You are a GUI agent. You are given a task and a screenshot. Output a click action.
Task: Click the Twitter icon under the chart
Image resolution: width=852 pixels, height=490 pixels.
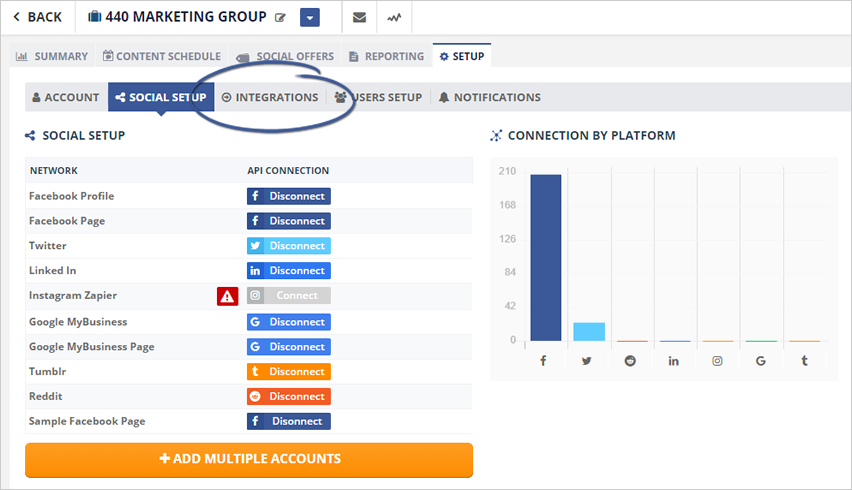588,360
